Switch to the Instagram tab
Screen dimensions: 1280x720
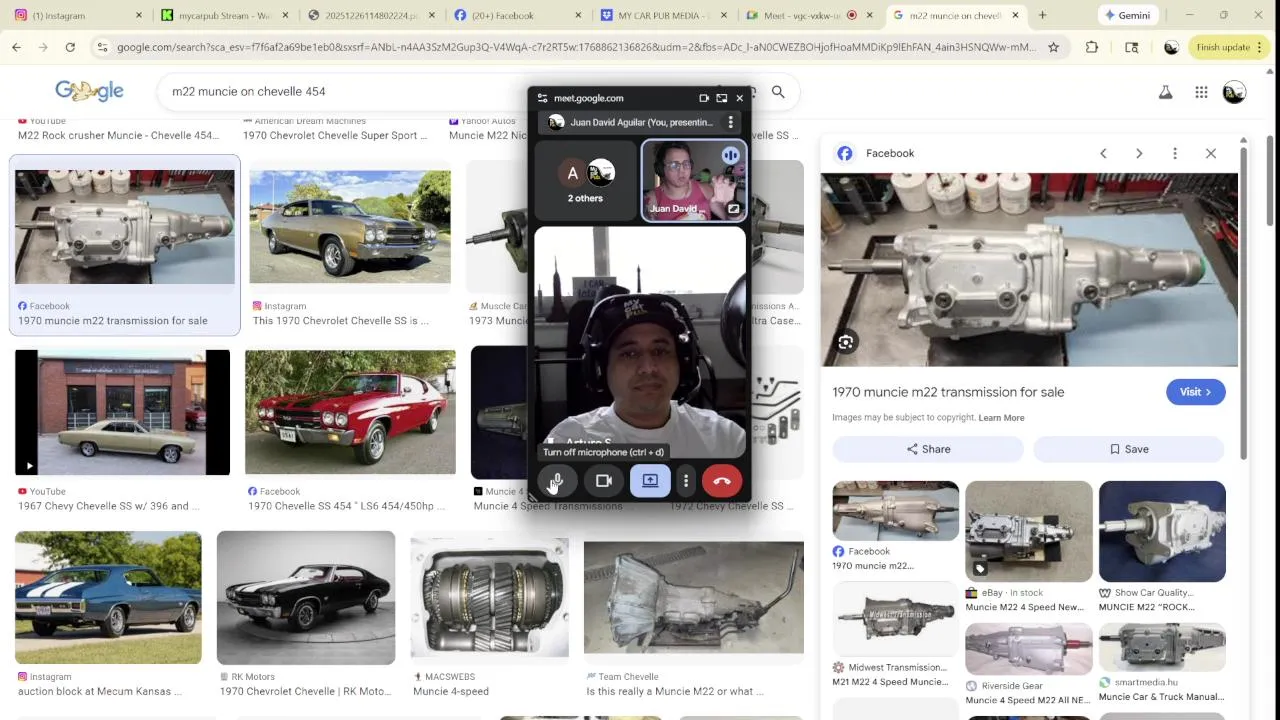(75, 15)
